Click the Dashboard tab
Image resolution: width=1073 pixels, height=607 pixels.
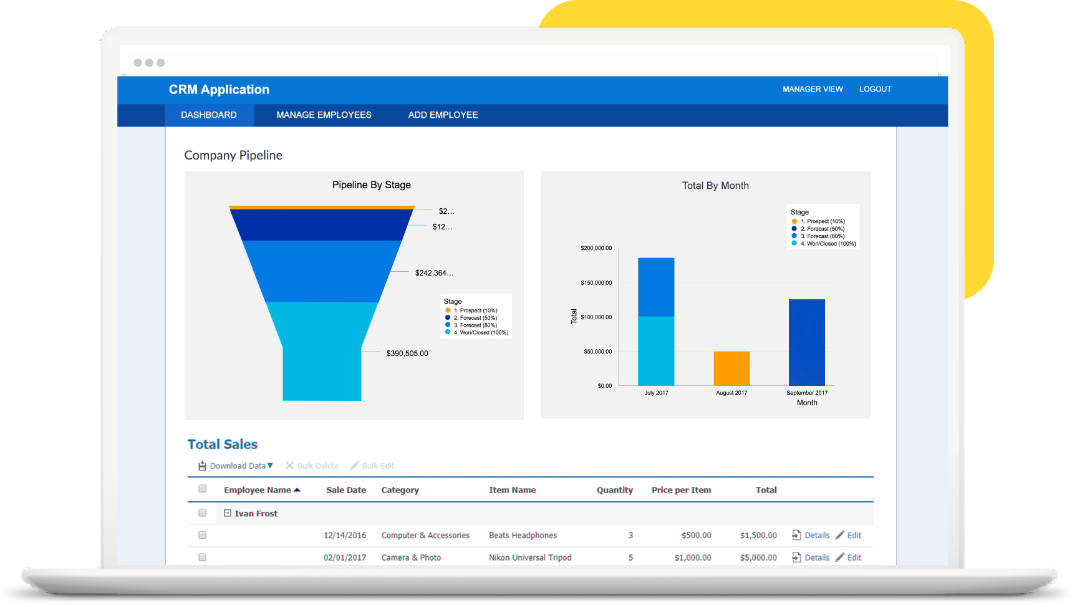[208, 114]
